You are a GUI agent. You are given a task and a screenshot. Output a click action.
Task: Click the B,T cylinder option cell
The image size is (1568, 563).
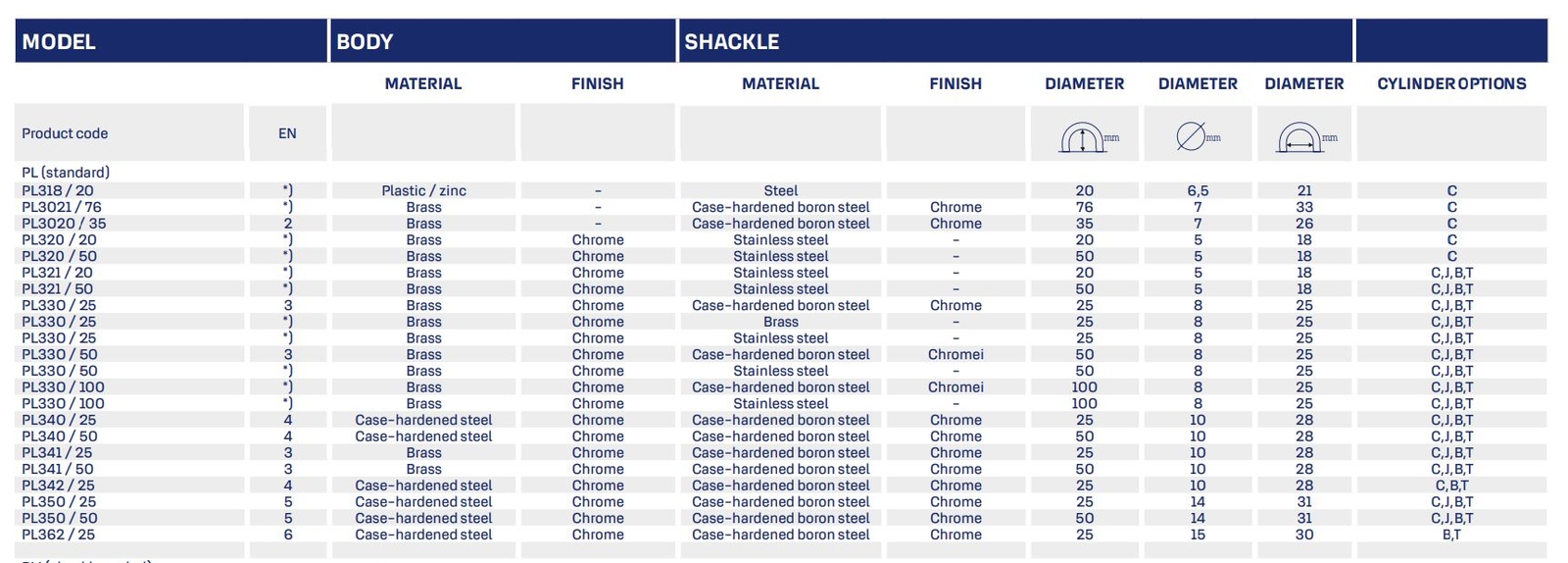(1451, 535)
